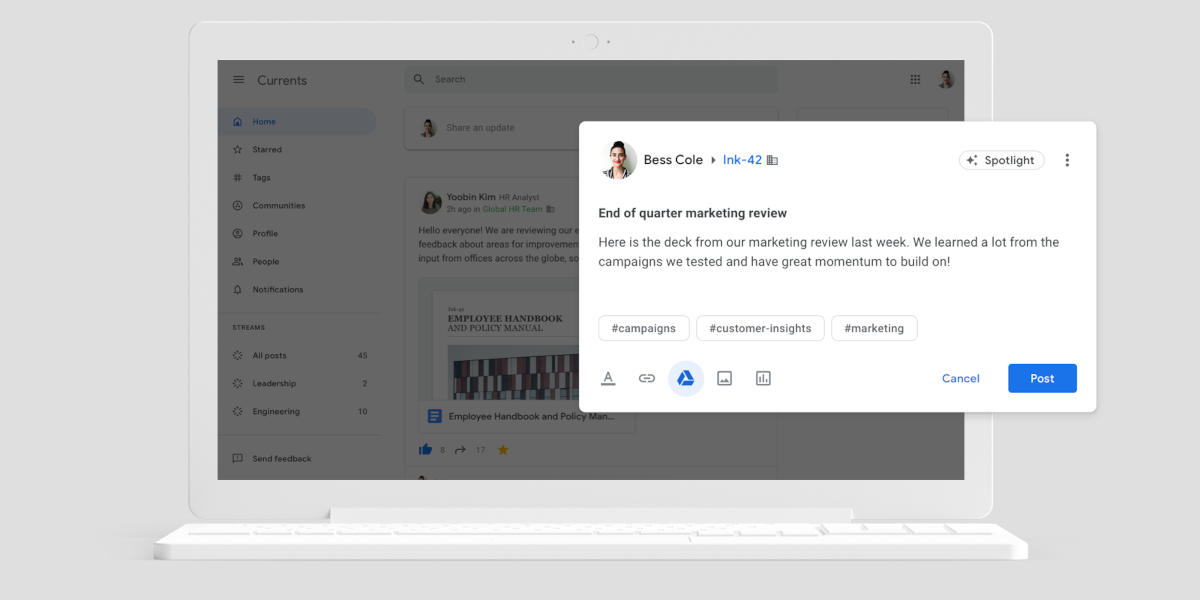Click the Communities icon in sidebar
Viewport: 1200px width, 600px height.
click(x=237, y=206)
